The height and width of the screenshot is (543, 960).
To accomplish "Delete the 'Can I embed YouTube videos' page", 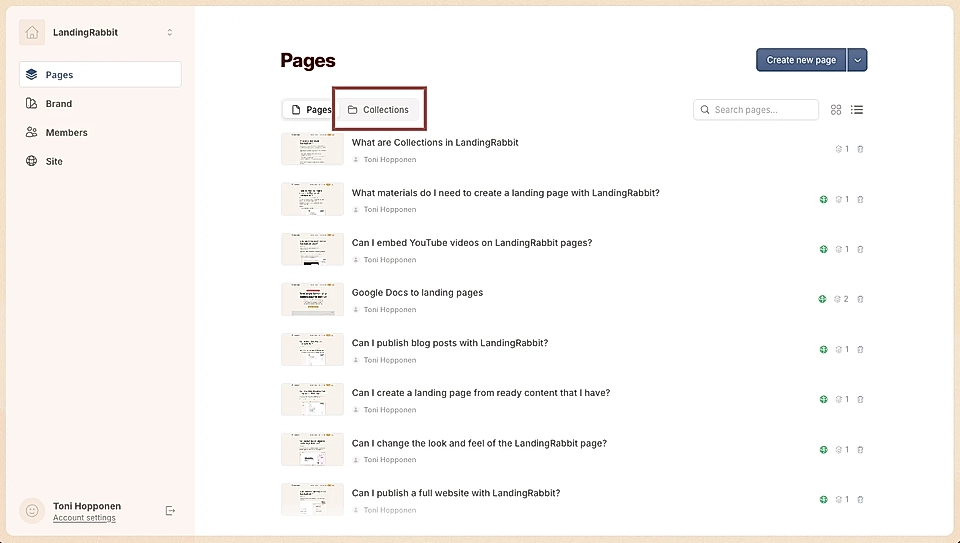I will point(860,249).
